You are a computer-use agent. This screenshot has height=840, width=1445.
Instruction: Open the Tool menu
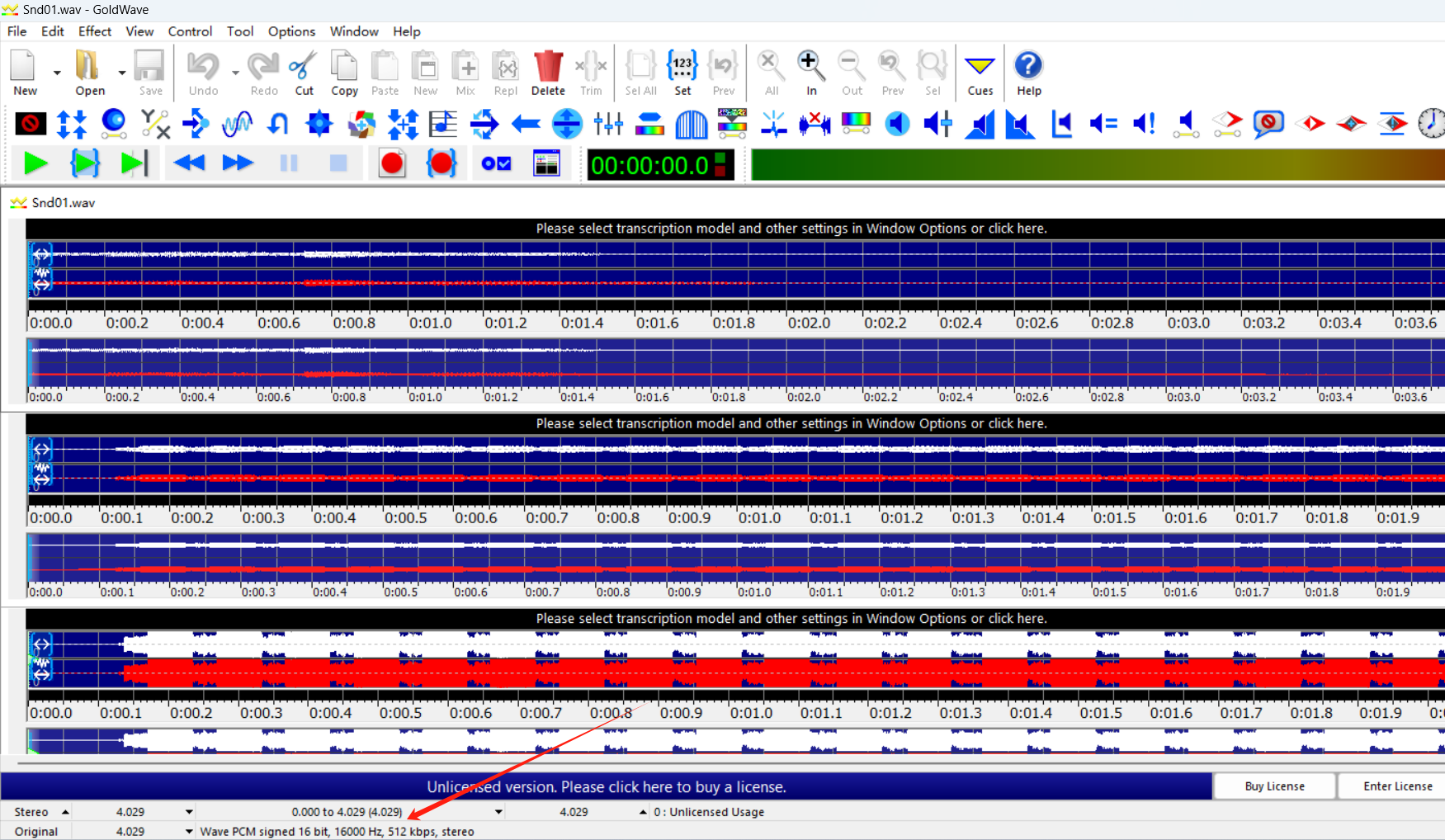[240, 31]
